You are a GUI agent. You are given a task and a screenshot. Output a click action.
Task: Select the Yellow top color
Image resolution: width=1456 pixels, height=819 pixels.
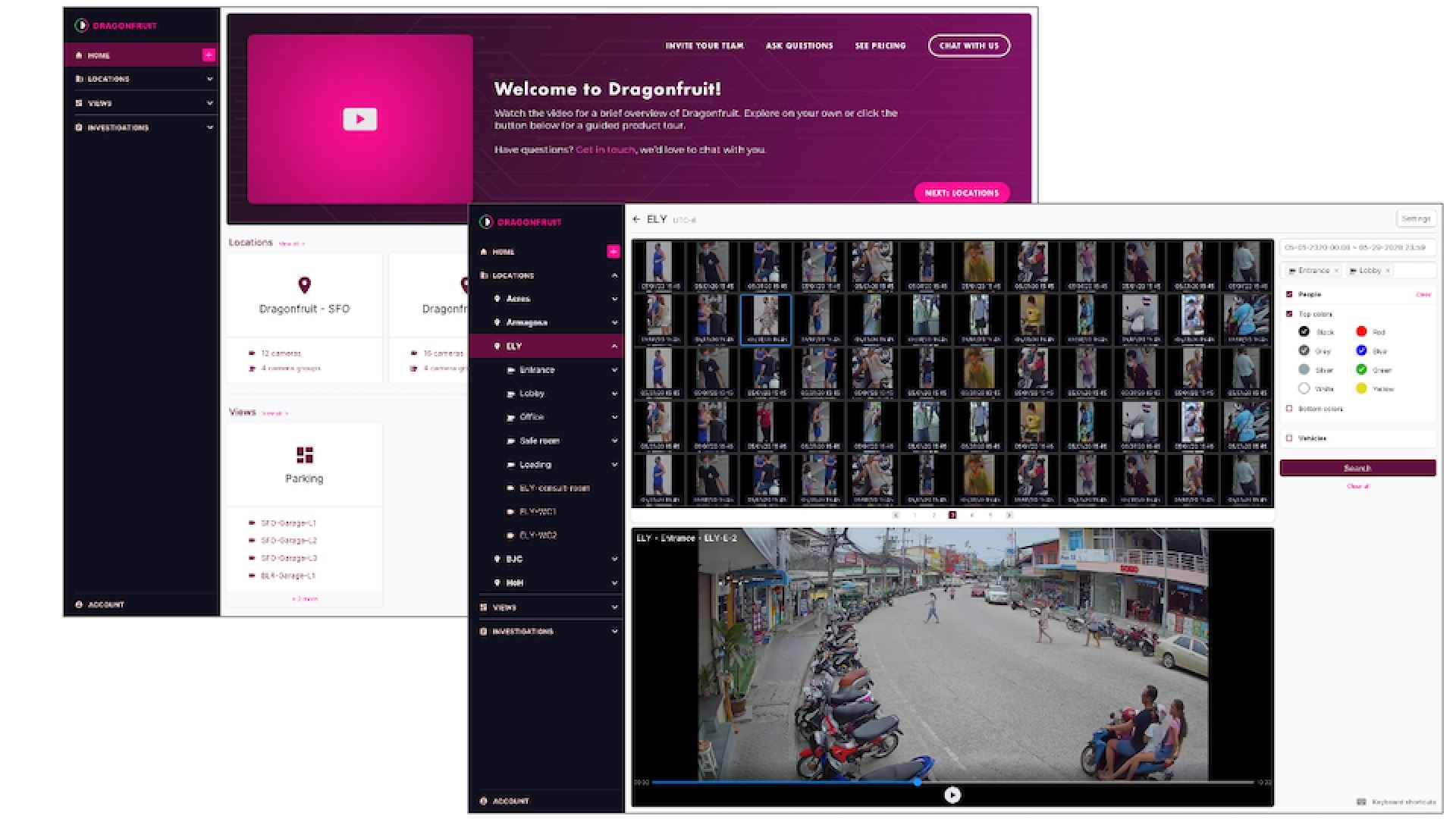click(1361, 388)
